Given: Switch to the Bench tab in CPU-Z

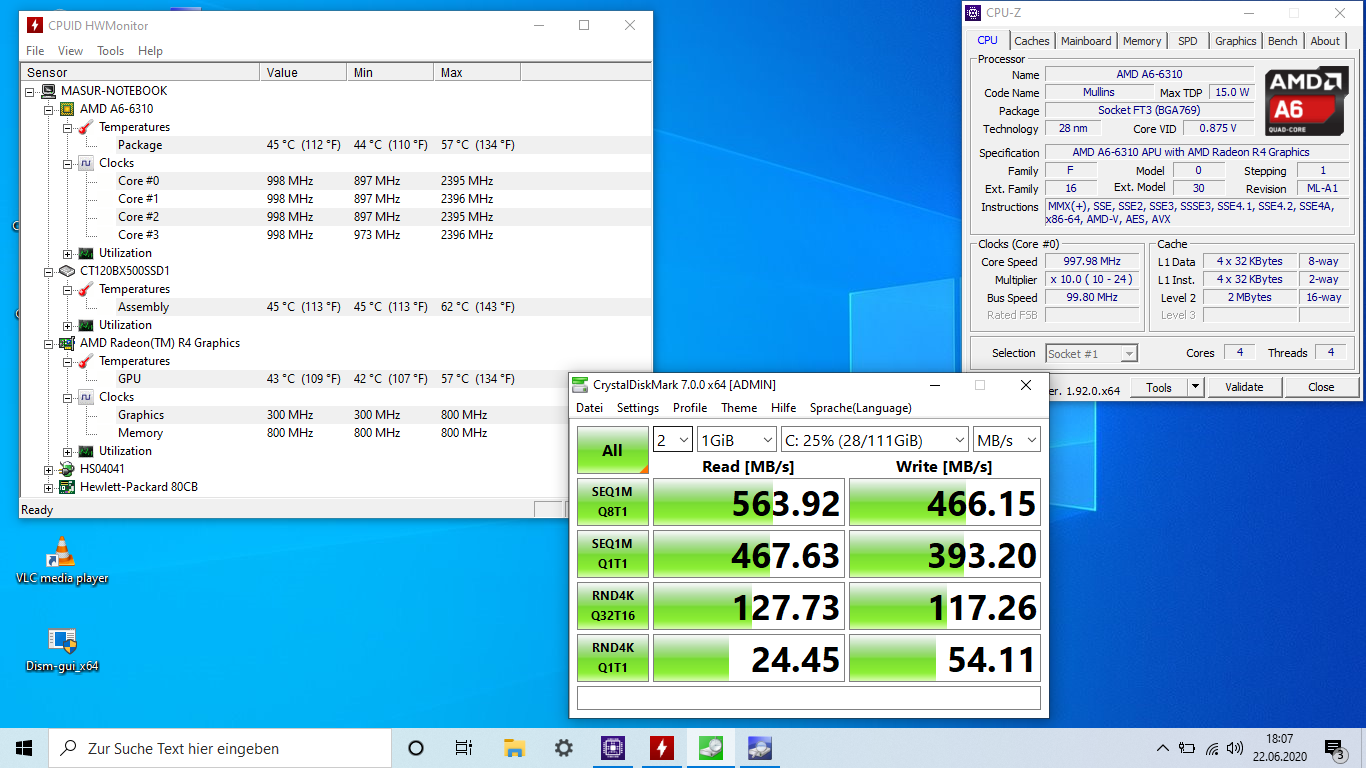Looking at the screenshot, I should click(1283, 41).
